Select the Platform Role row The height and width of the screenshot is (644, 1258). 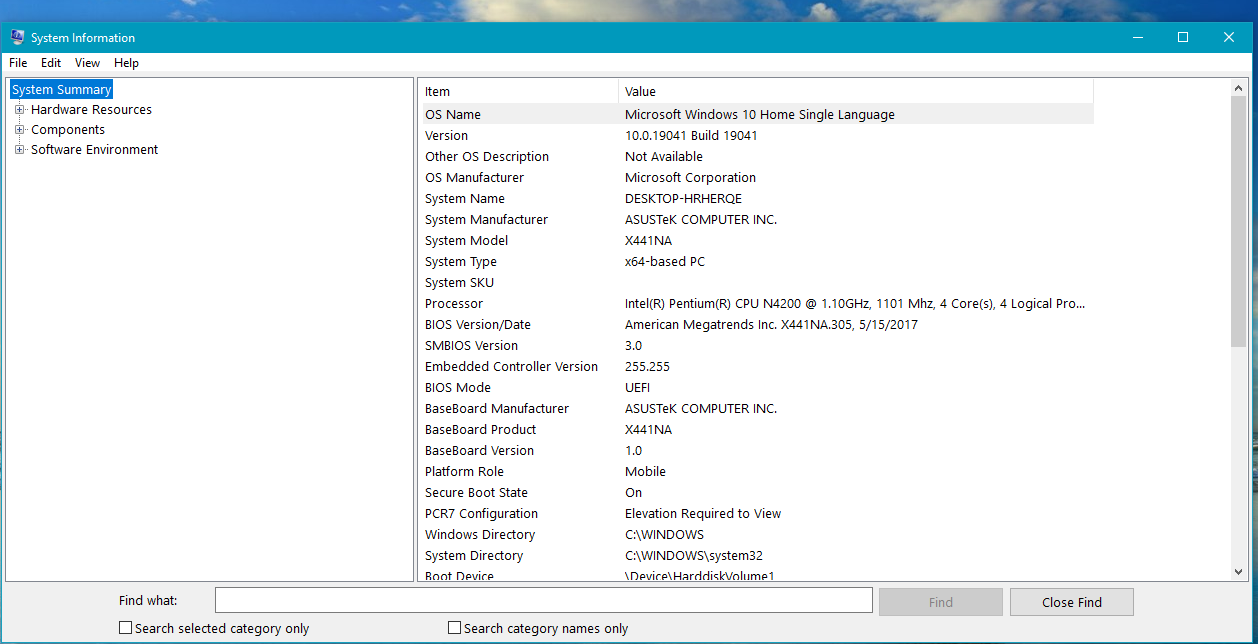click(x=757, y=471)
